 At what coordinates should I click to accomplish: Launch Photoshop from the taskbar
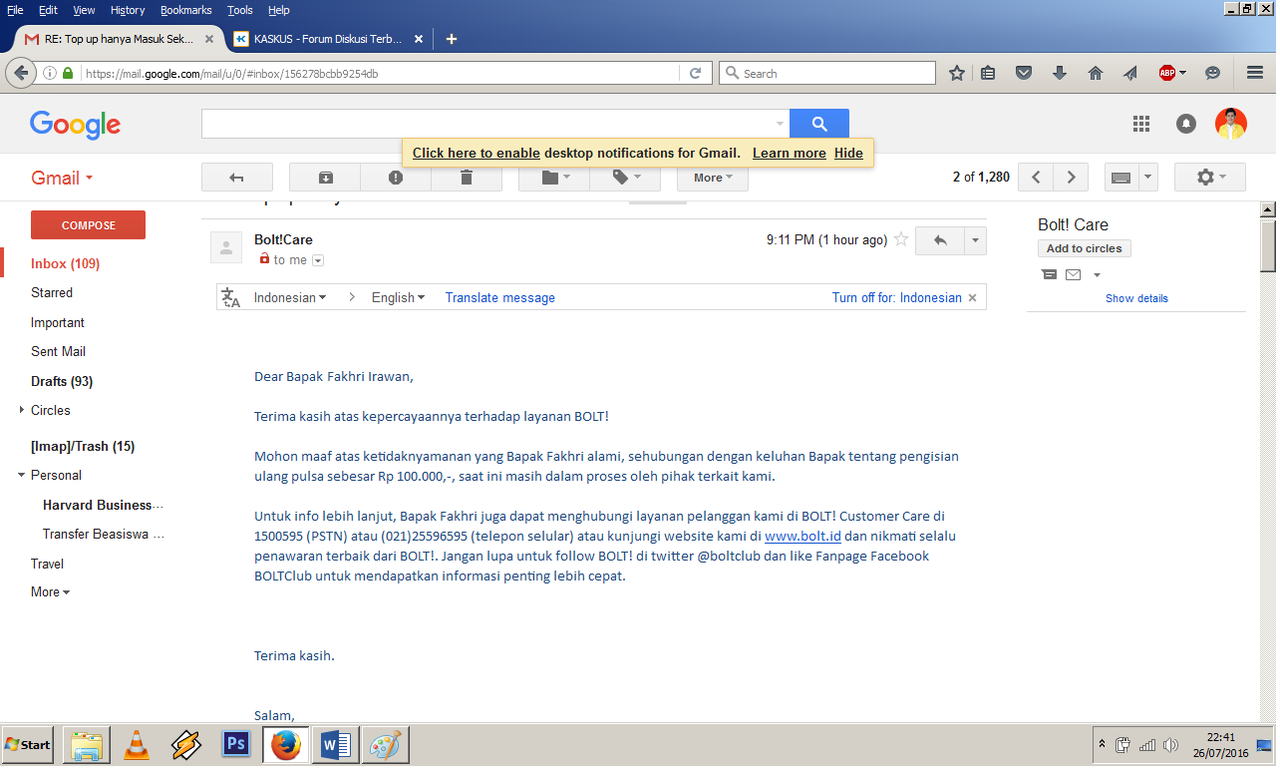pyautogui.click(x=236, y=745)
